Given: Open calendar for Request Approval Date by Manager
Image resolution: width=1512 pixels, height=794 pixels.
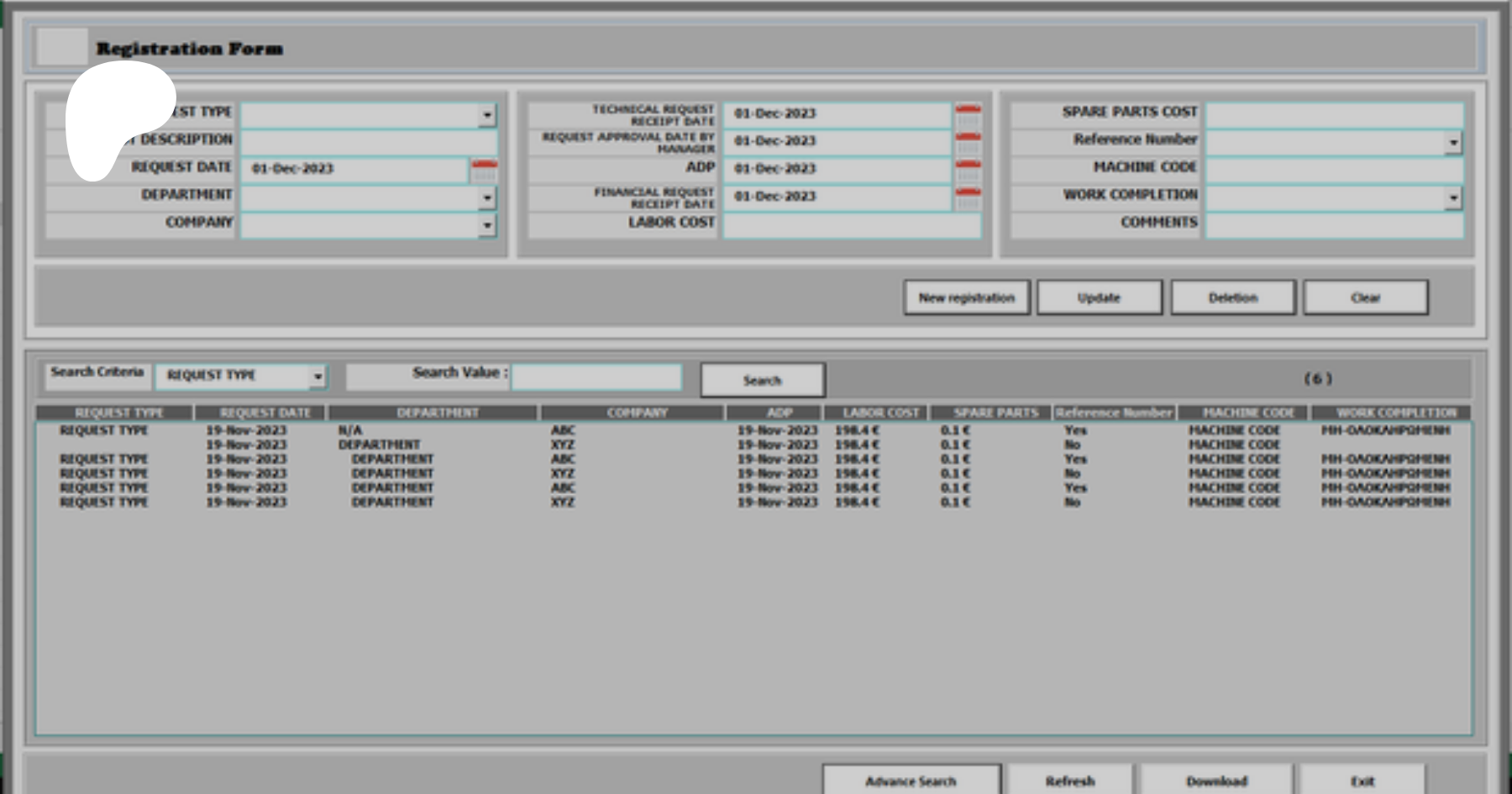Looking at the screenshot, I should click(x=968, y=143).
